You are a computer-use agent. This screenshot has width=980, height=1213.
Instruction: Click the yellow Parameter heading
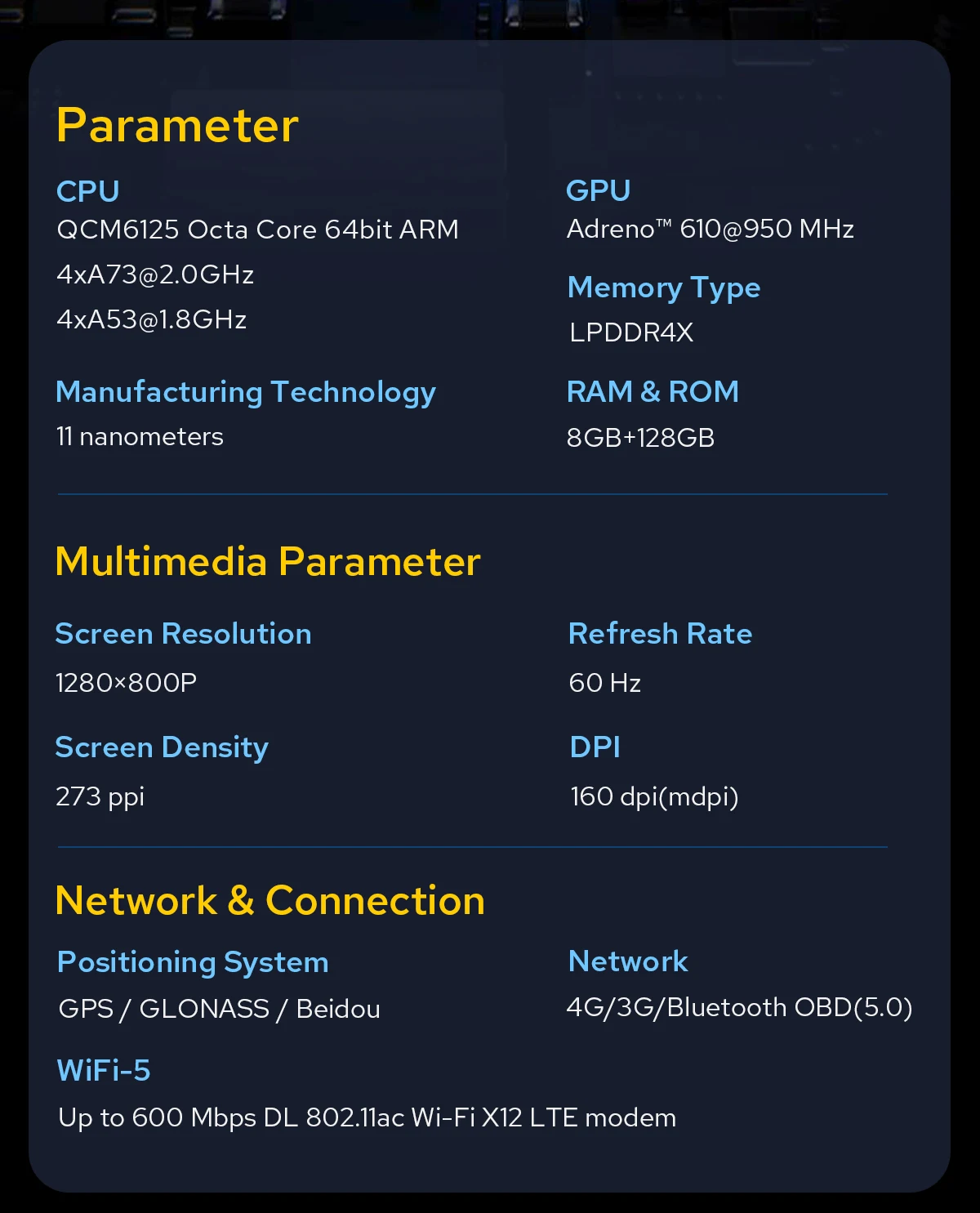177,126
